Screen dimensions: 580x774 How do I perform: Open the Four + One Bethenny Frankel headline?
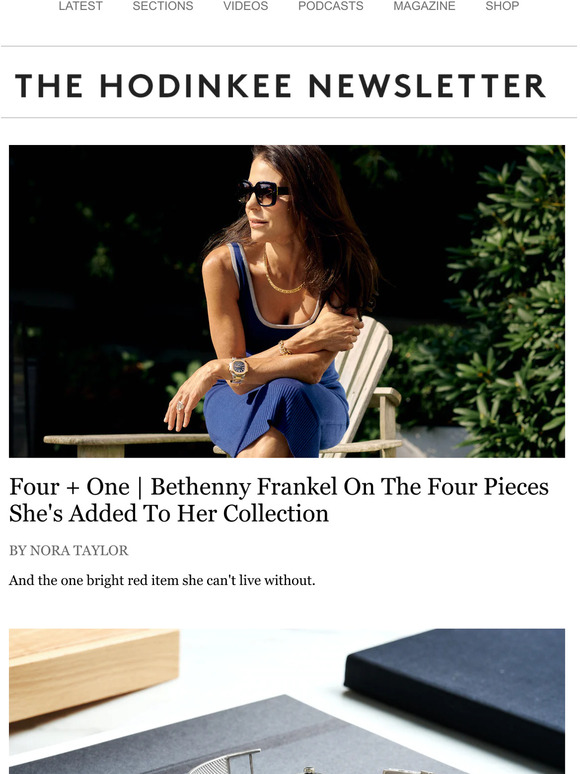coord(279,500)
